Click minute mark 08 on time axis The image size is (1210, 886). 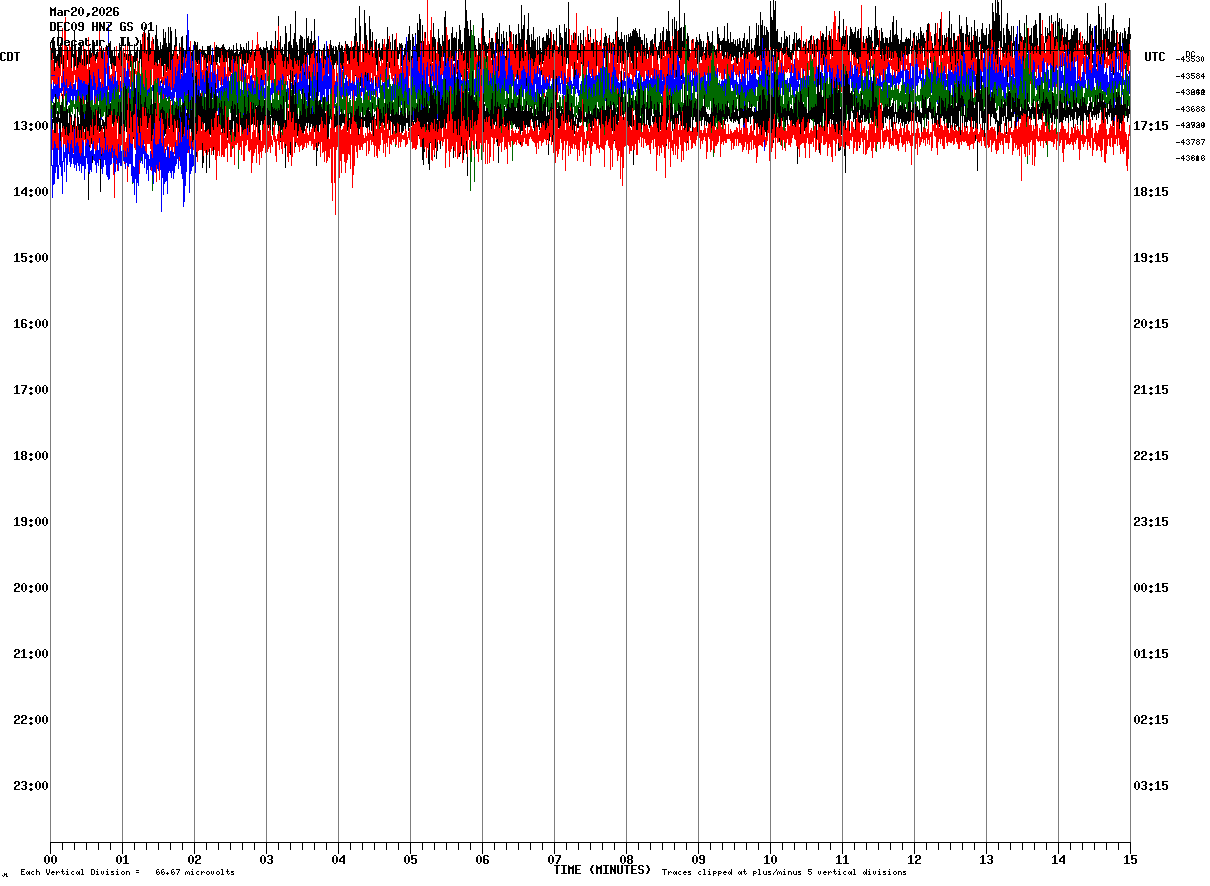[626, 860]
